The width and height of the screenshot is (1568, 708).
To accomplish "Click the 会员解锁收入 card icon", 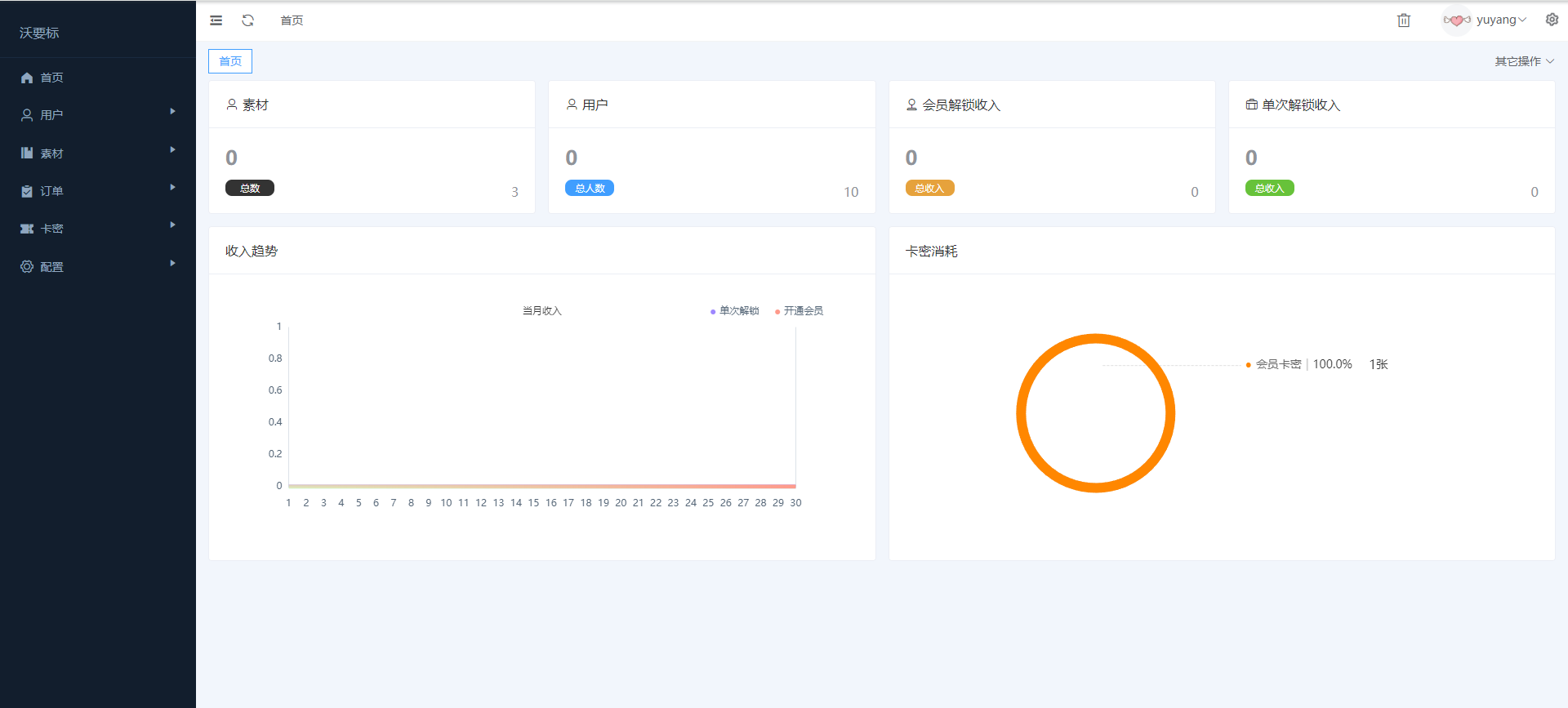I will click(912, 105).
